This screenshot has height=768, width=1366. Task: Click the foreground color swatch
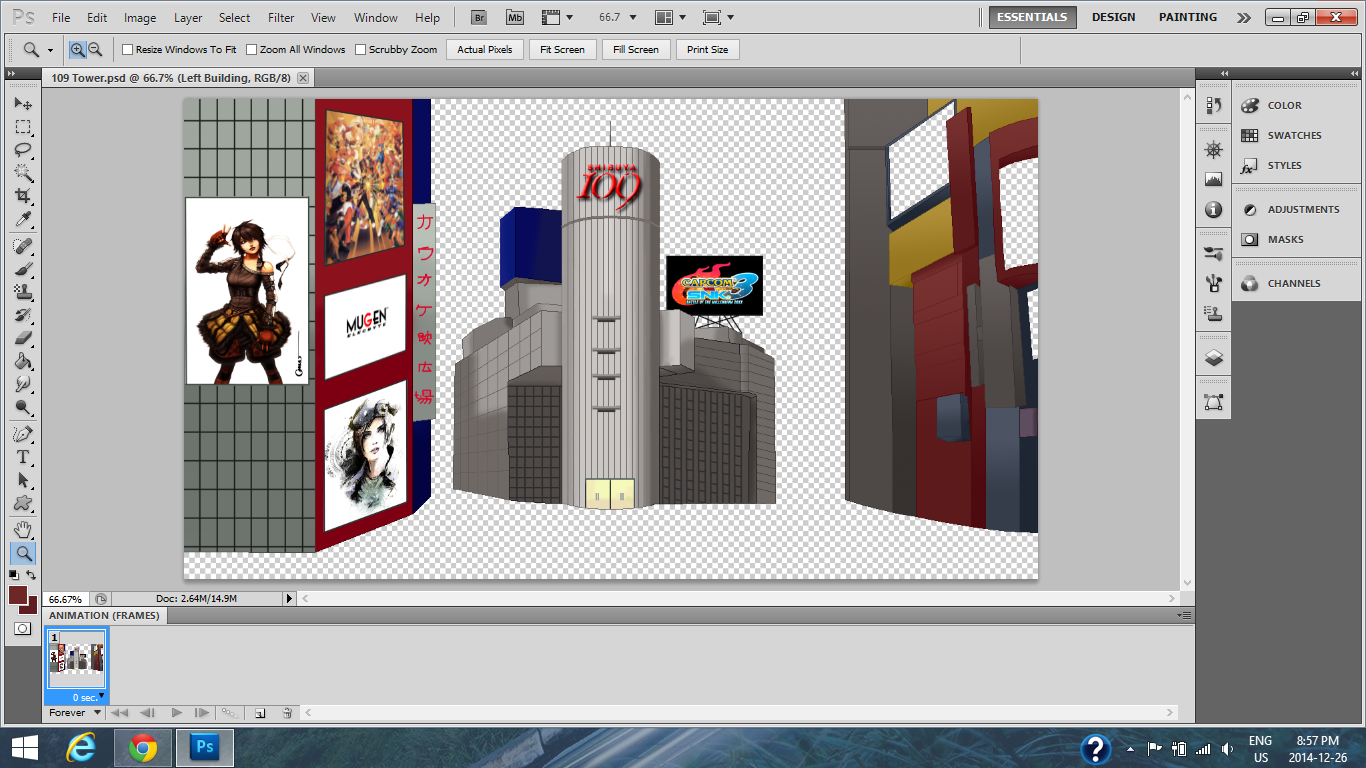18,595
